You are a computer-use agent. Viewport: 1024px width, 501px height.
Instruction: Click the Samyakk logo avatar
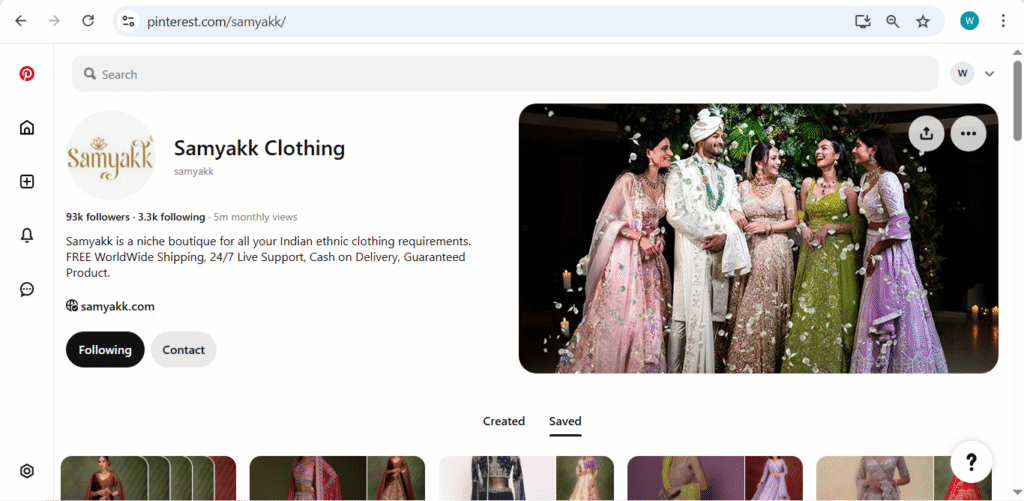click(111, 155)
